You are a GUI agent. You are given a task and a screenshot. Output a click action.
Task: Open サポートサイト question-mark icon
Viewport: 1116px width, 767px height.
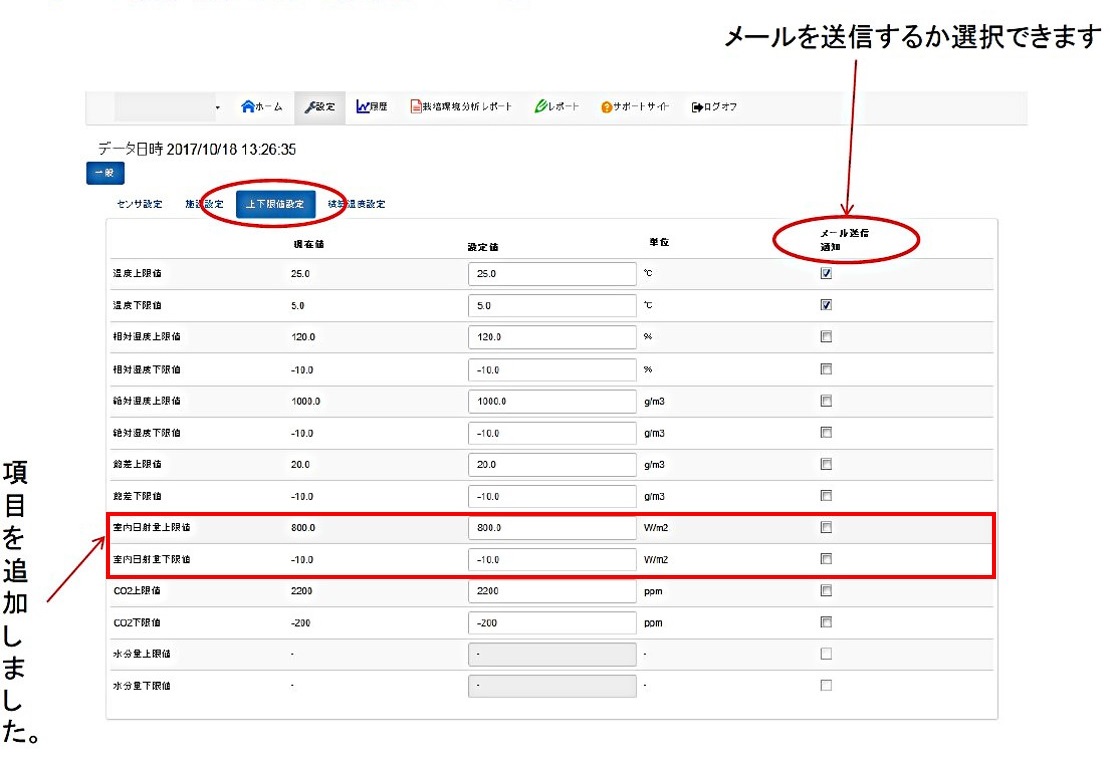pyautogui.click(x=606, y=107)
